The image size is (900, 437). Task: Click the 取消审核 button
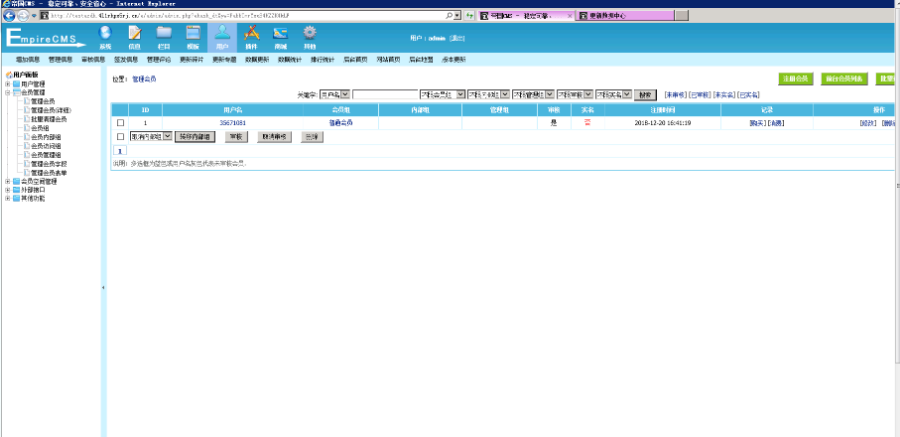[x=274, y=137]
